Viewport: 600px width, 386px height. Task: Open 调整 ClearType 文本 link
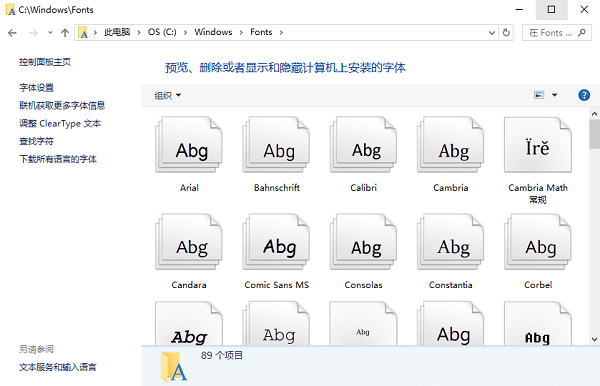tap(60, 123)
